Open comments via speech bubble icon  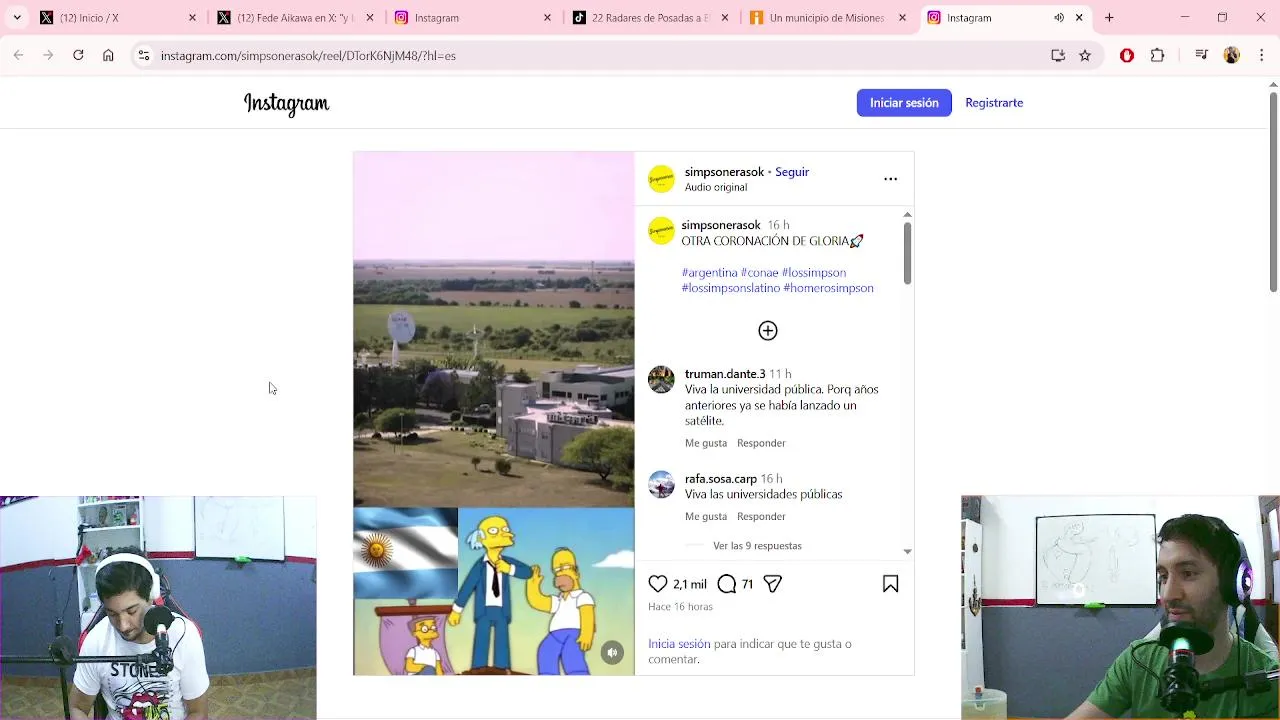[727, 584]
